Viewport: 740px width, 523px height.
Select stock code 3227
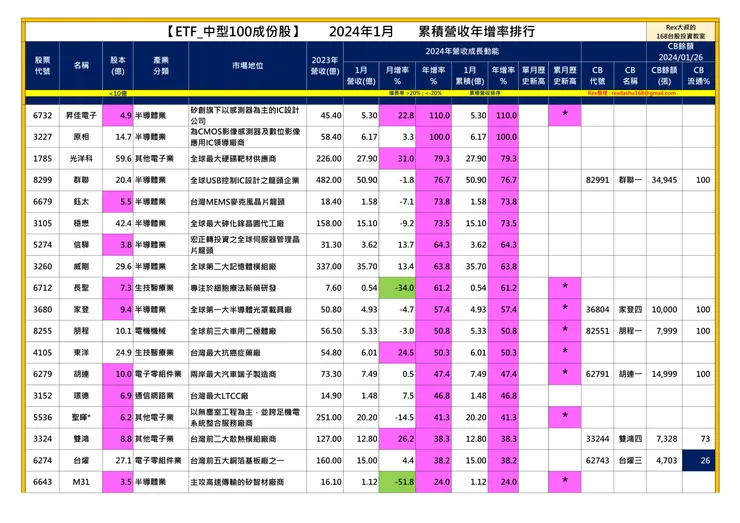click(42, 137)
